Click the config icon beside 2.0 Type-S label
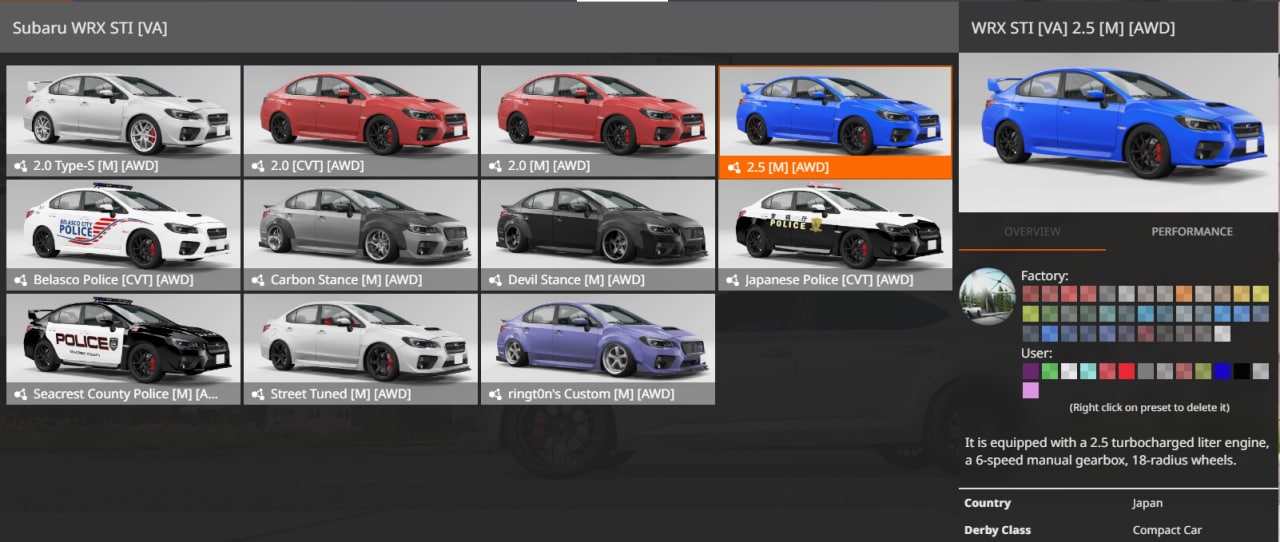Screen dimensions: 1280x542 pyautogui.click(x=20, y=167)
